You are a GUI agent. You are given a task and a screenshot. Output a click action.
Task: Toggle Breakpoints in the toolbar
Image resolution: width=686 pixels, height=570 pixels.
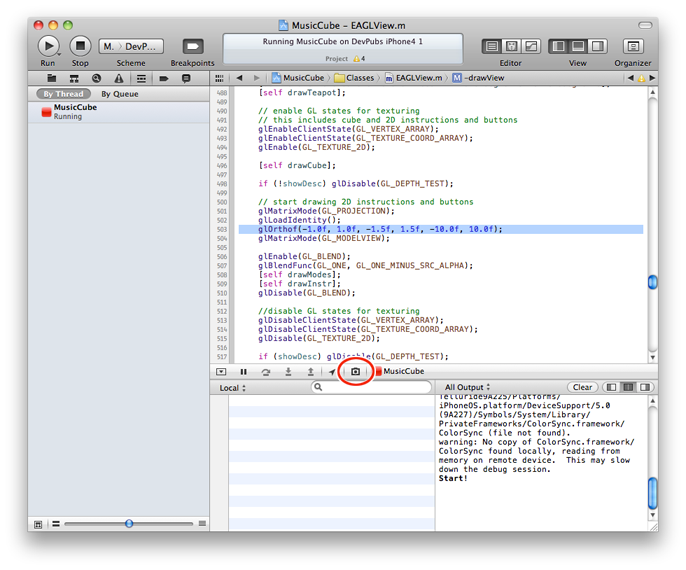click(x=192, y=46)
